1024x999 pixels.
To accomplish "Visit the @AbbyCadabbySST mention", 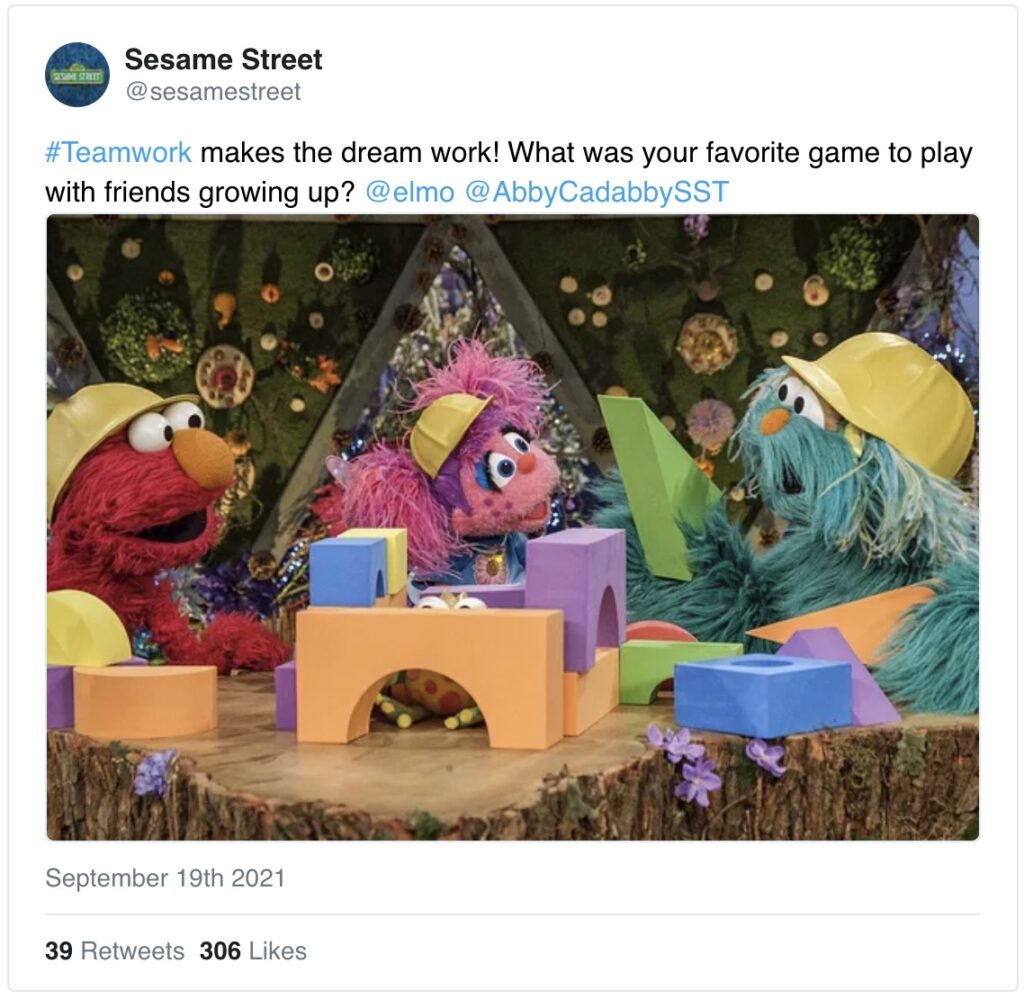I will point(596,192).
